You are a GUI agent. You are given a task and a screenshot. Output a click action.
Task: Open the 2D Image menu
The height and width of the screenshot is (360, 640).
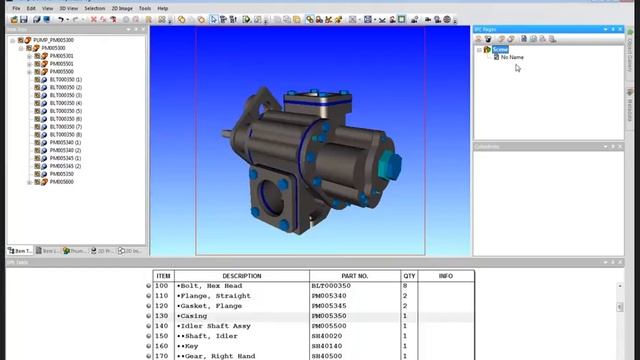tap(122, 8)
